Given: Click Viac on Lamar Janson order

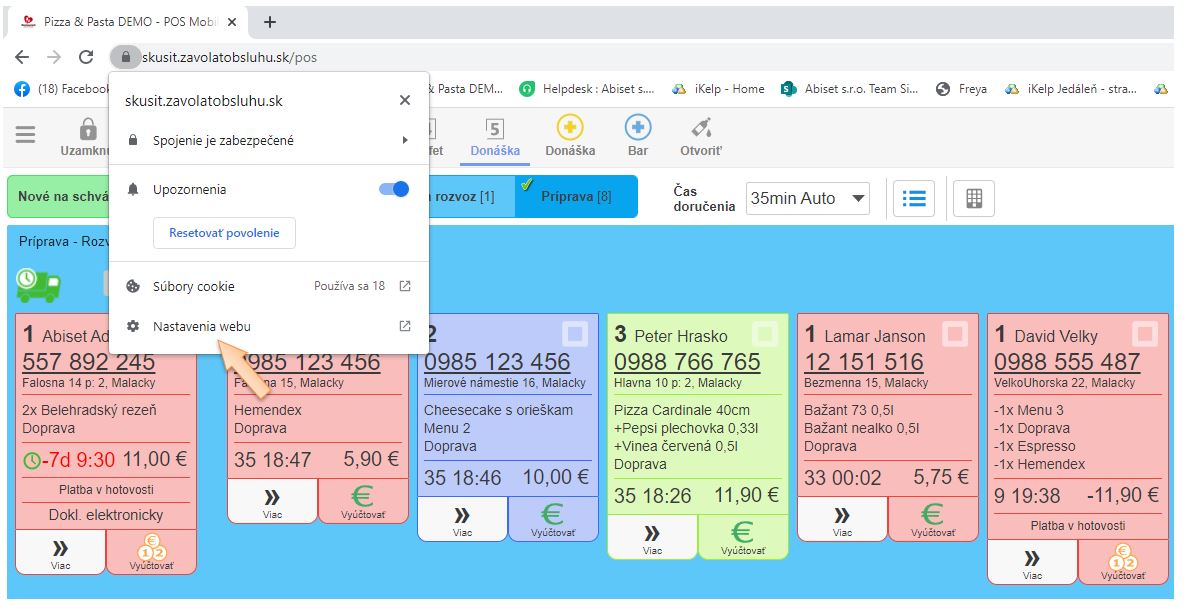Looking at the screenshot, I should click(x=842, y=519).
